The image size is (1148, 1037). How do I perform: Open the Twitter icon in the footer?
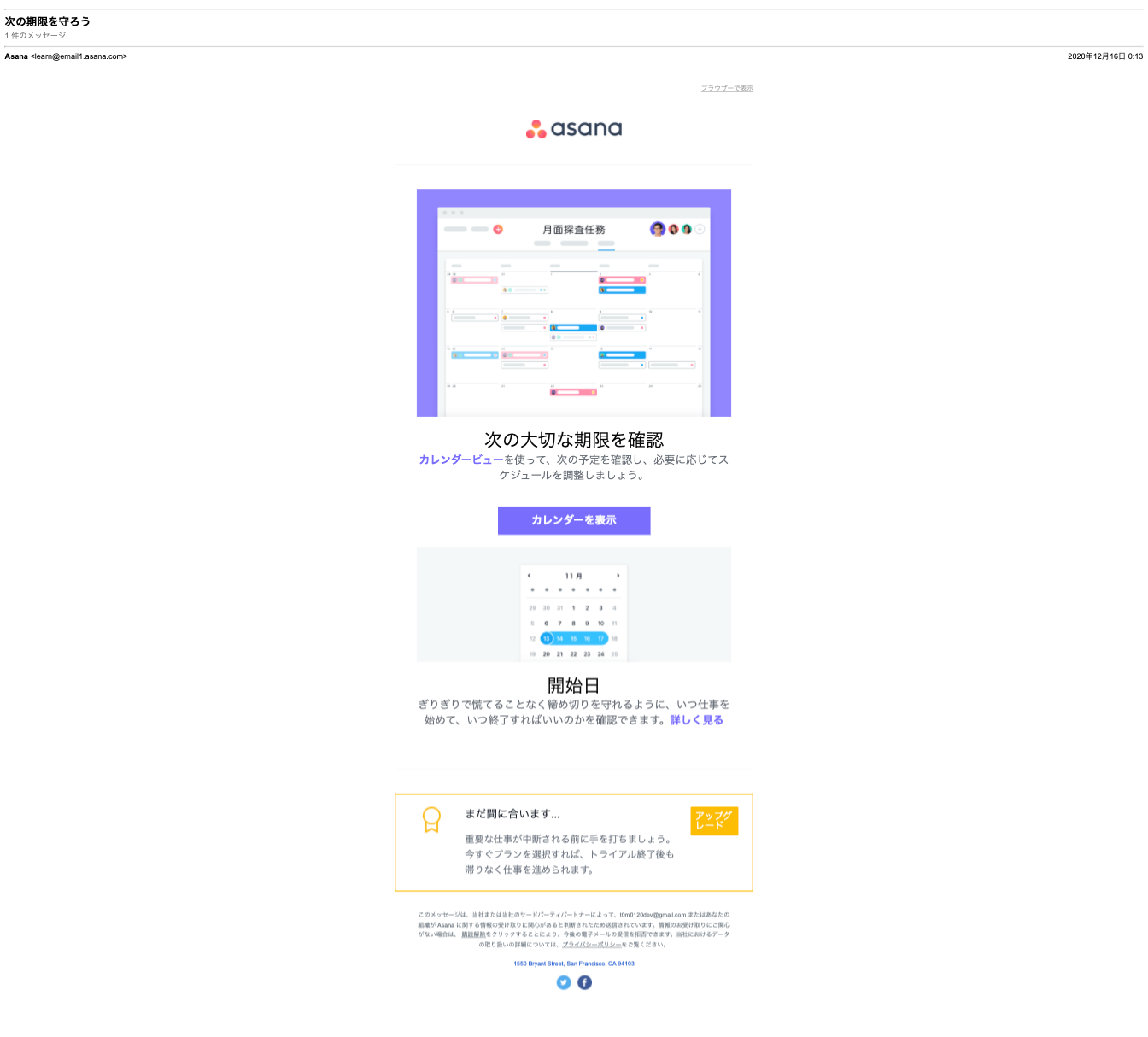click(x=564, y=982)
